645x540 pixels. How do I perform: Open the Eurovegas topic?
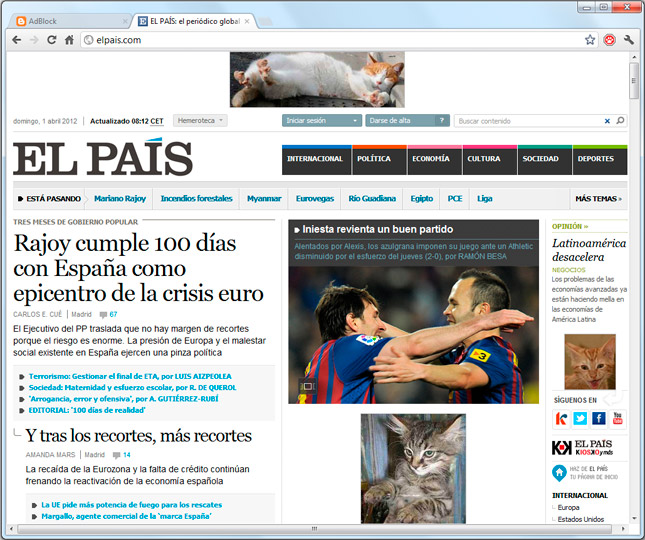point(315,199)
